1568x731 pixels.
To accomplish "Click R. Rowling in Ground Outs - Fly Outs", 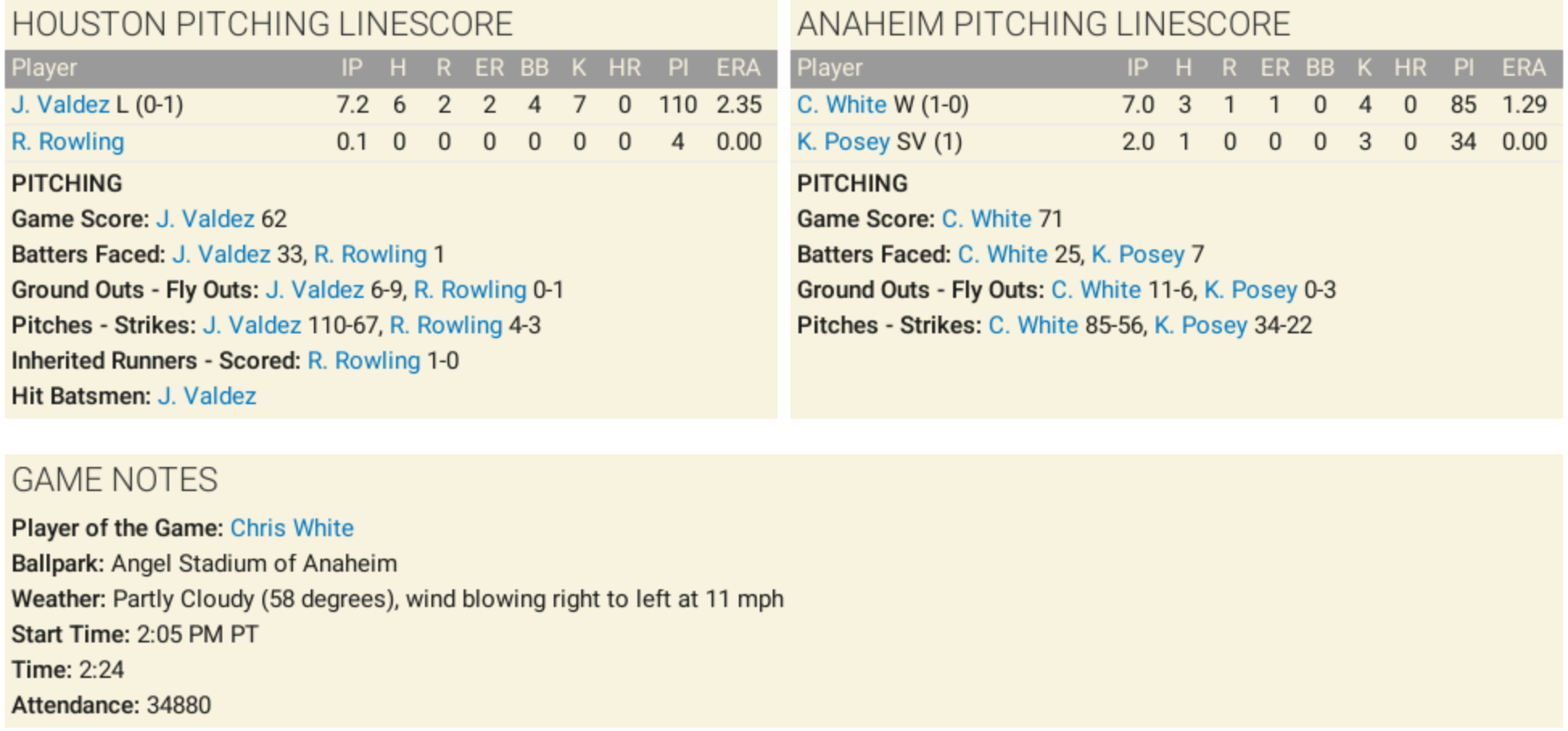I will (470, 290).
